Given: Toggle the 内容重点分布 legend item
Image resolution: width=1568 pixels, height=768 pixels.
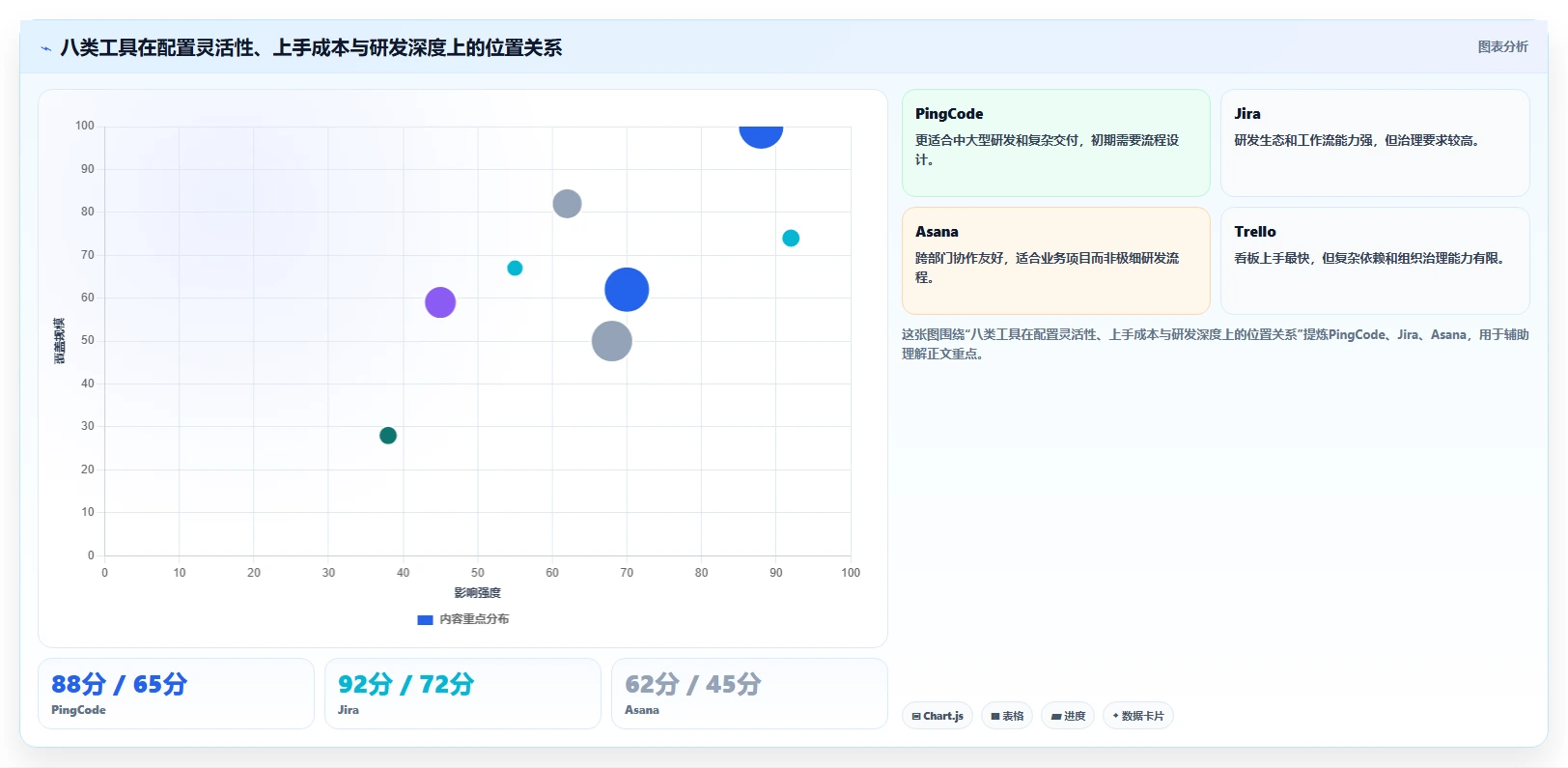Looking at the screenshot, I should click(x=463, y=619).
